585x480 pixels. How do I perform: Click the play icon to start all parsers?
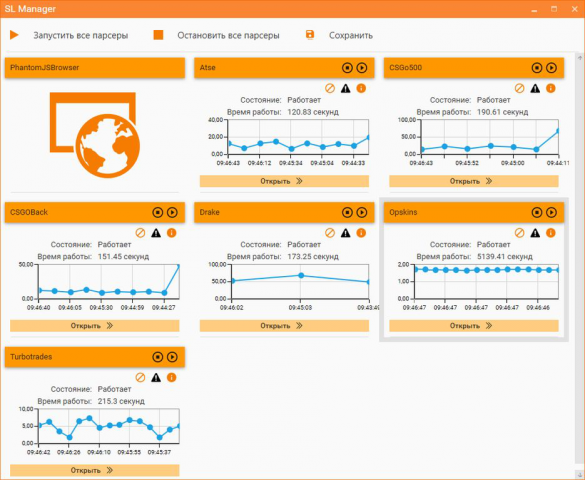pos(14,35)
